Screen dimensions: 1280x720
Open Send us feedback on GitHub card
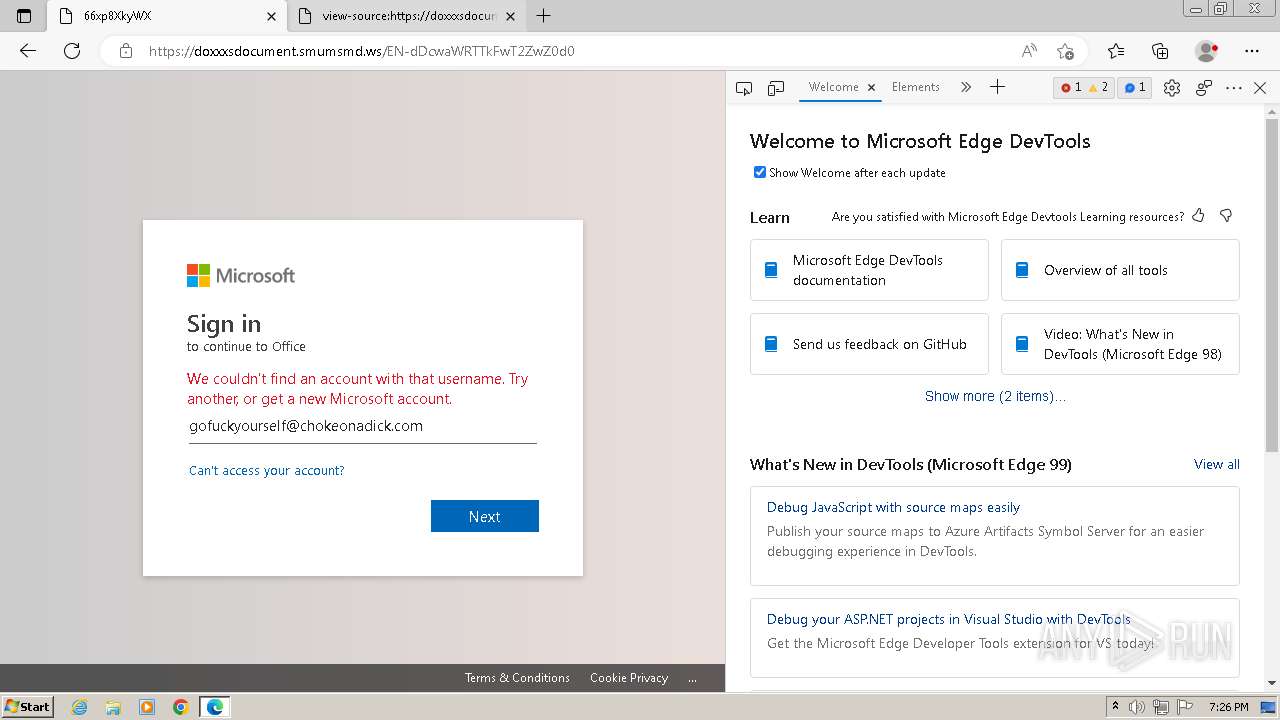pyautogui.click(x=869, y=344)
